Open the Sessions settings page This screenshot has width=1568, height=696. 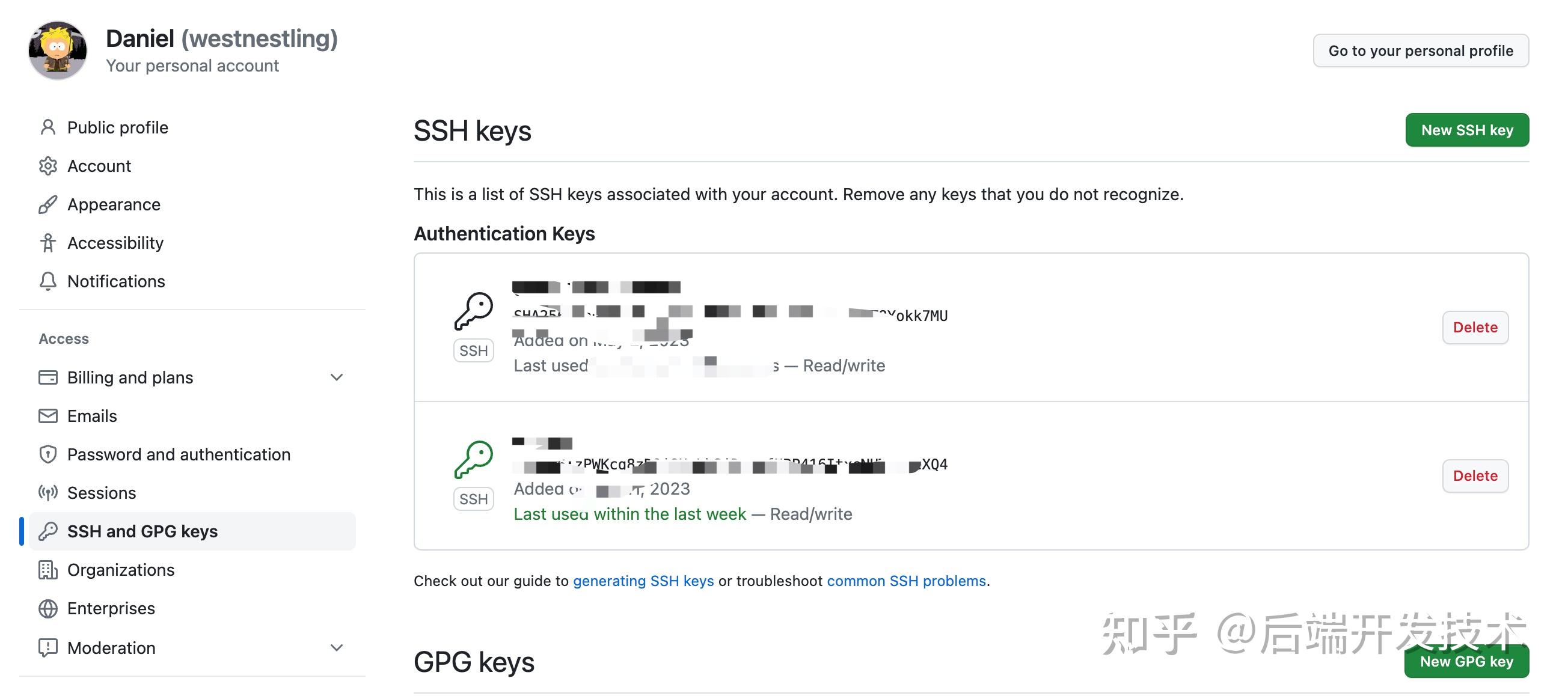102,493
